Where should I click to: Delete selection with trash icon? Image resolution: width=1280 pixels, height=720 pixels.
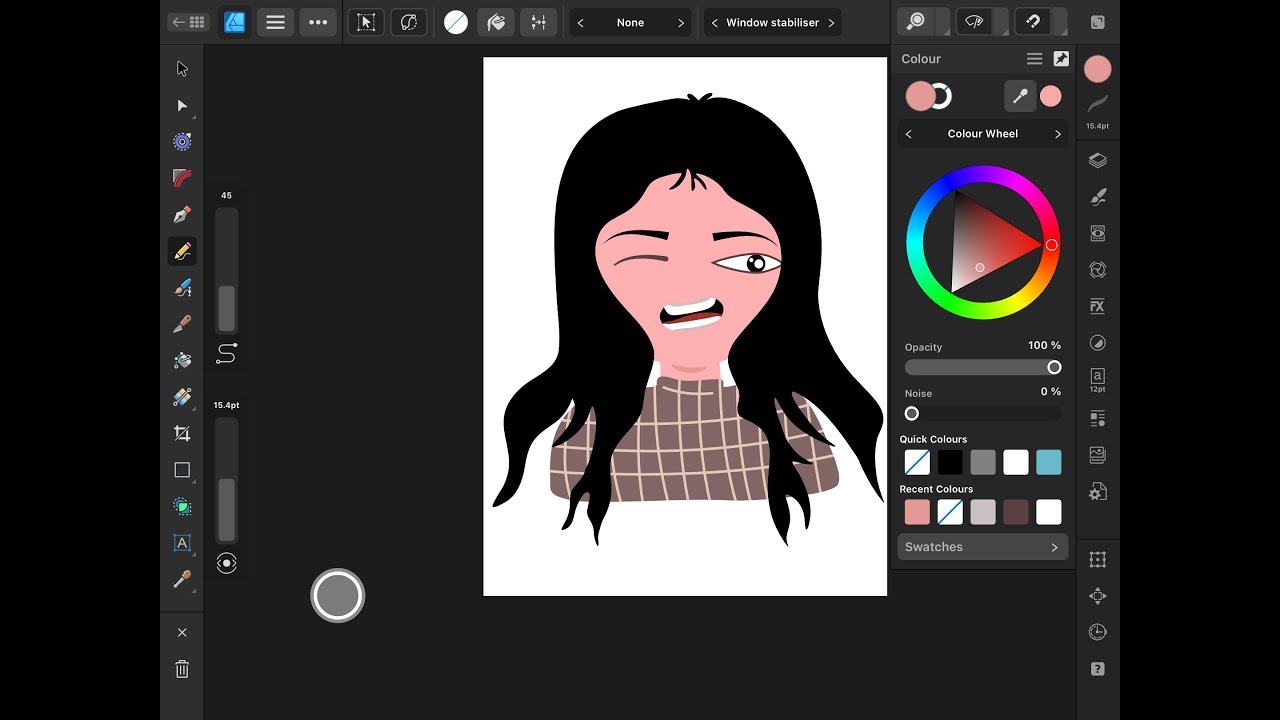tap(182, 669)
